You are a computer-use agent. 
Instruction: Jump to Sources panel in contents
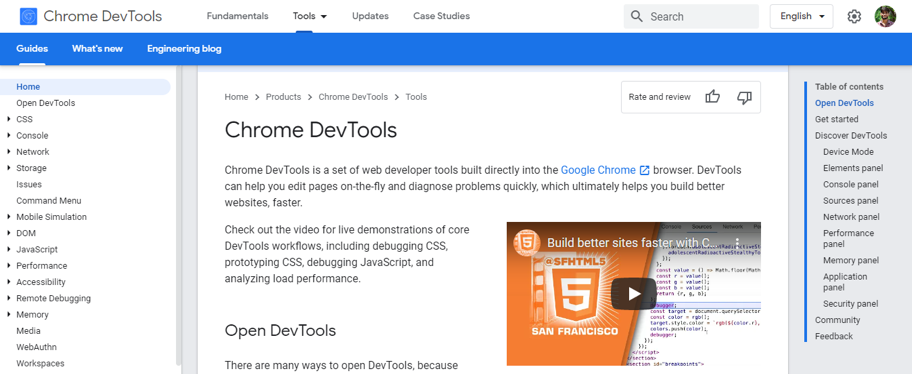[850, 201]
